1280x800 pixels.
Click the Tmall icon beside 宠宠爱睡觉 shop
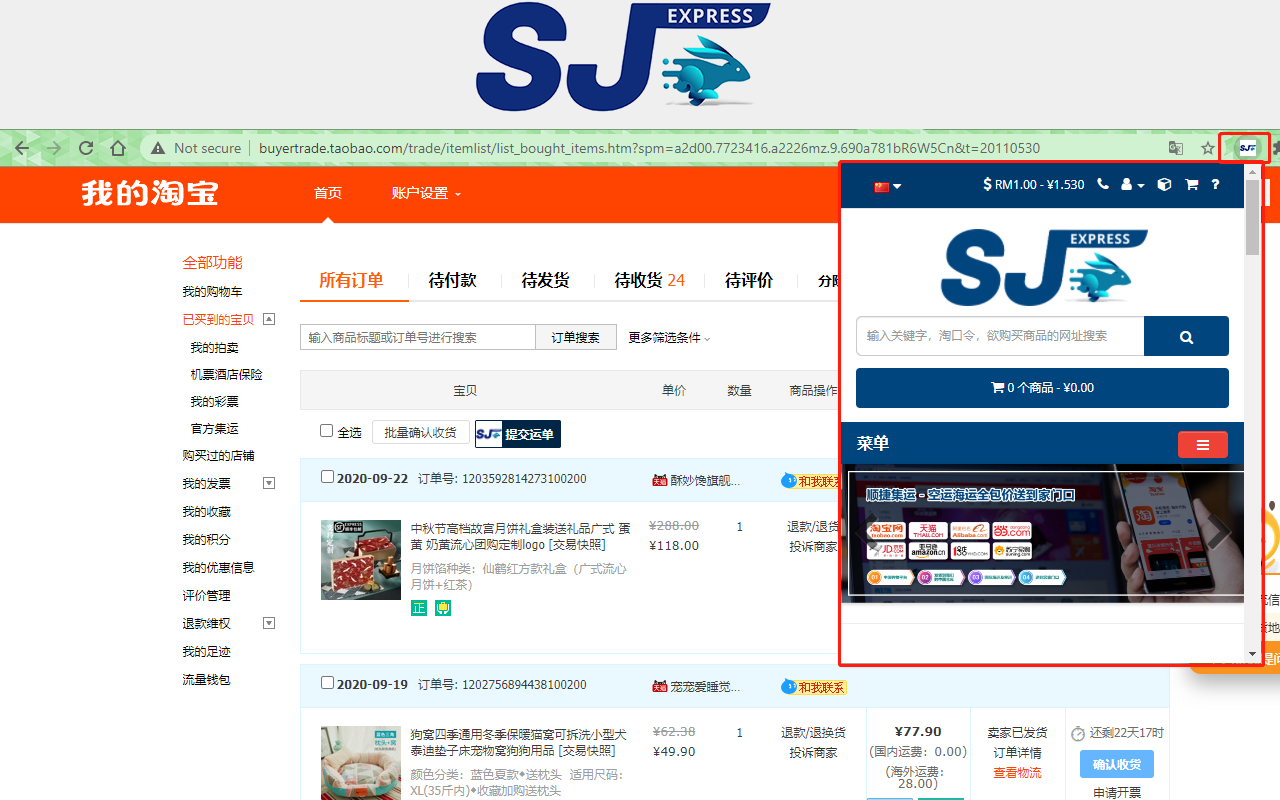click(x=659, y=687)
